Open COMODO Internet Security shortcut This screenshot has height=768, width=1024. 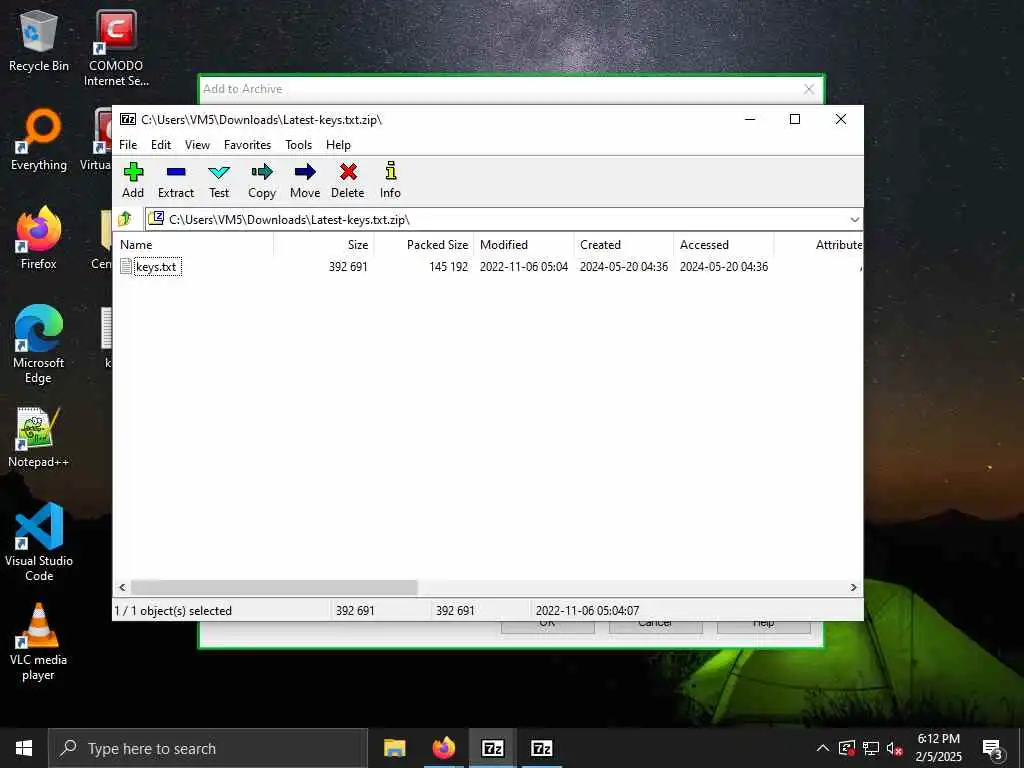point(116,48)
